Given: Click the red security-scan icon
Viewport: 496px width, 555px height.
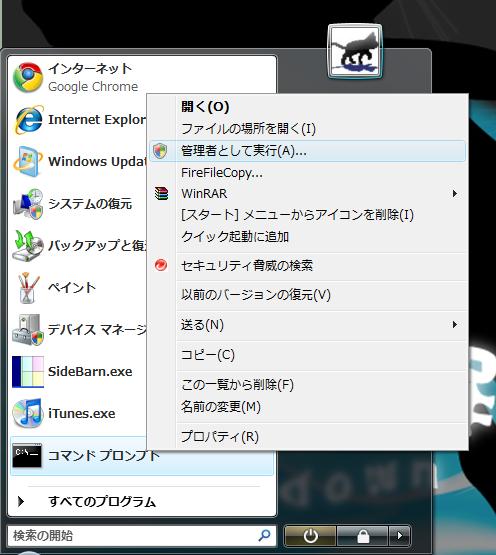Looking at the screenshot, I should click(161, 265).
